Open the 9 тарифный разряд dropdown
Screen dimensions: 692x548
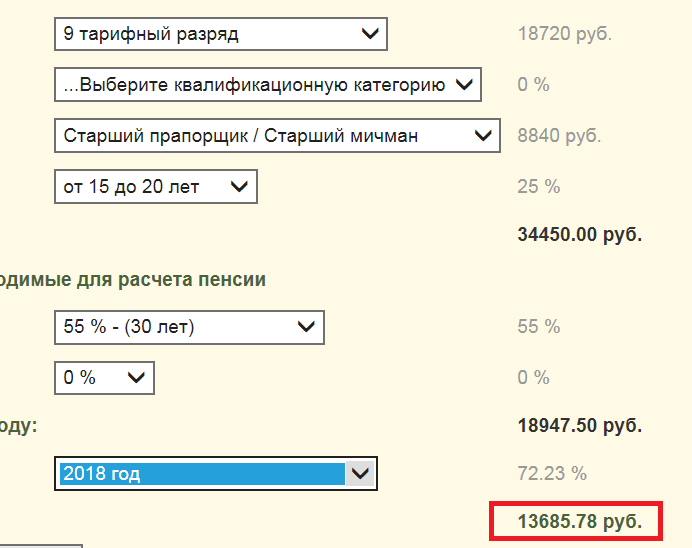220,34
